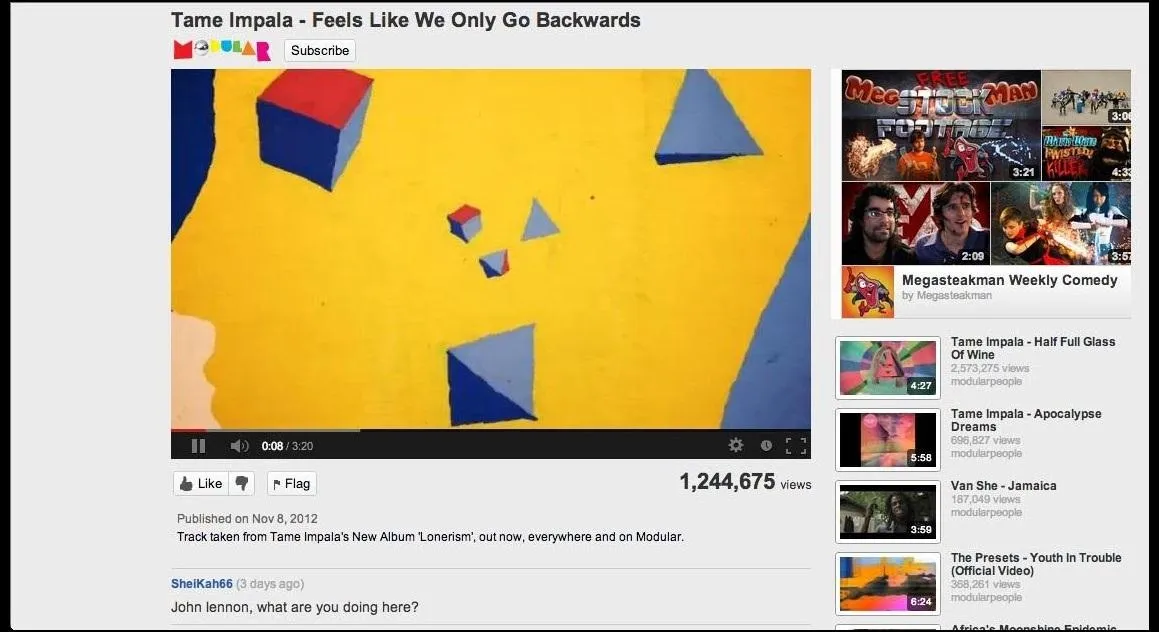Open Megasteakman Weekly Comedy link
This screenshot has width=1159, height=632.
pyautogui.click(x=1010, y=280)
